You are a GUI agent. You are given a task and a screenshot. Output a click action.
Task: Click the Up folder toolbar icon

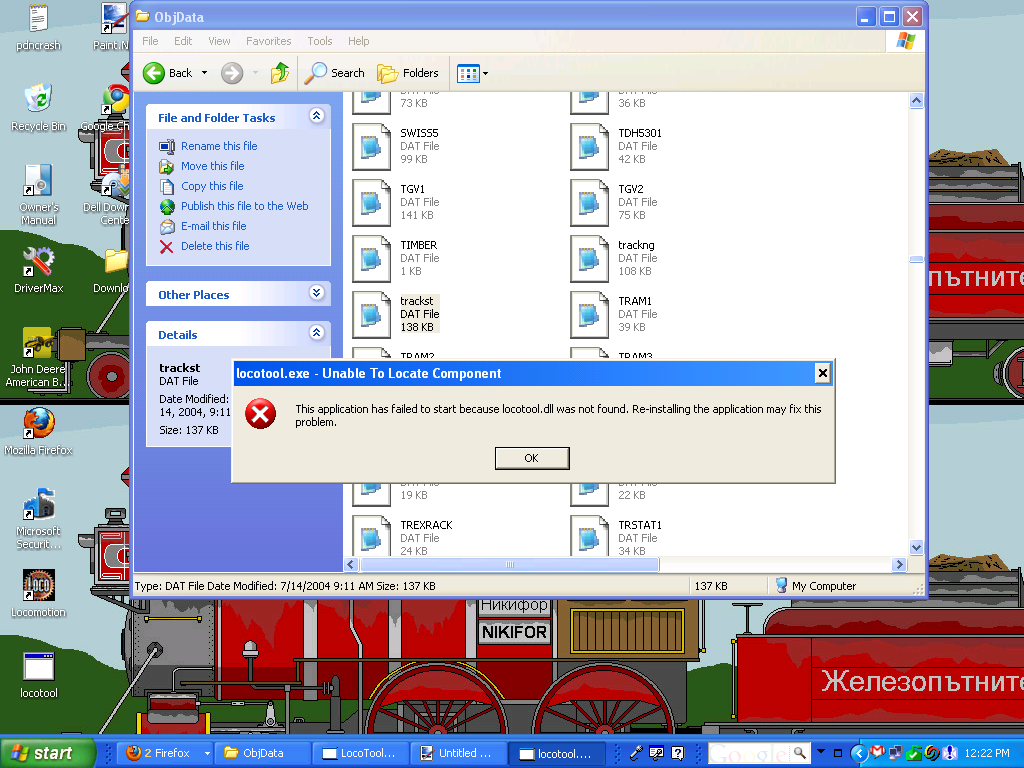[x=280, y=72]
